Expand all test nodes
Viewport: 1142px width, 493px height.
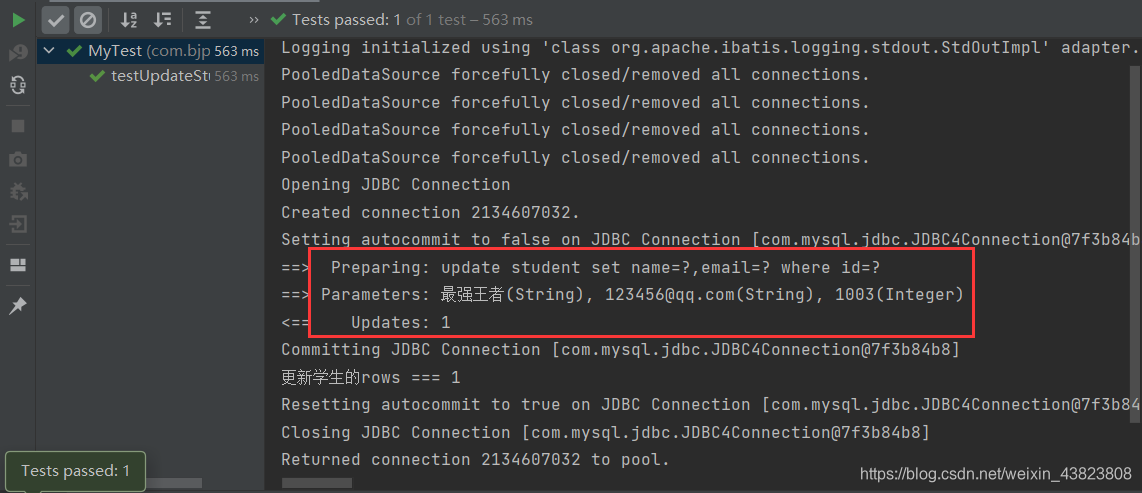203,20
